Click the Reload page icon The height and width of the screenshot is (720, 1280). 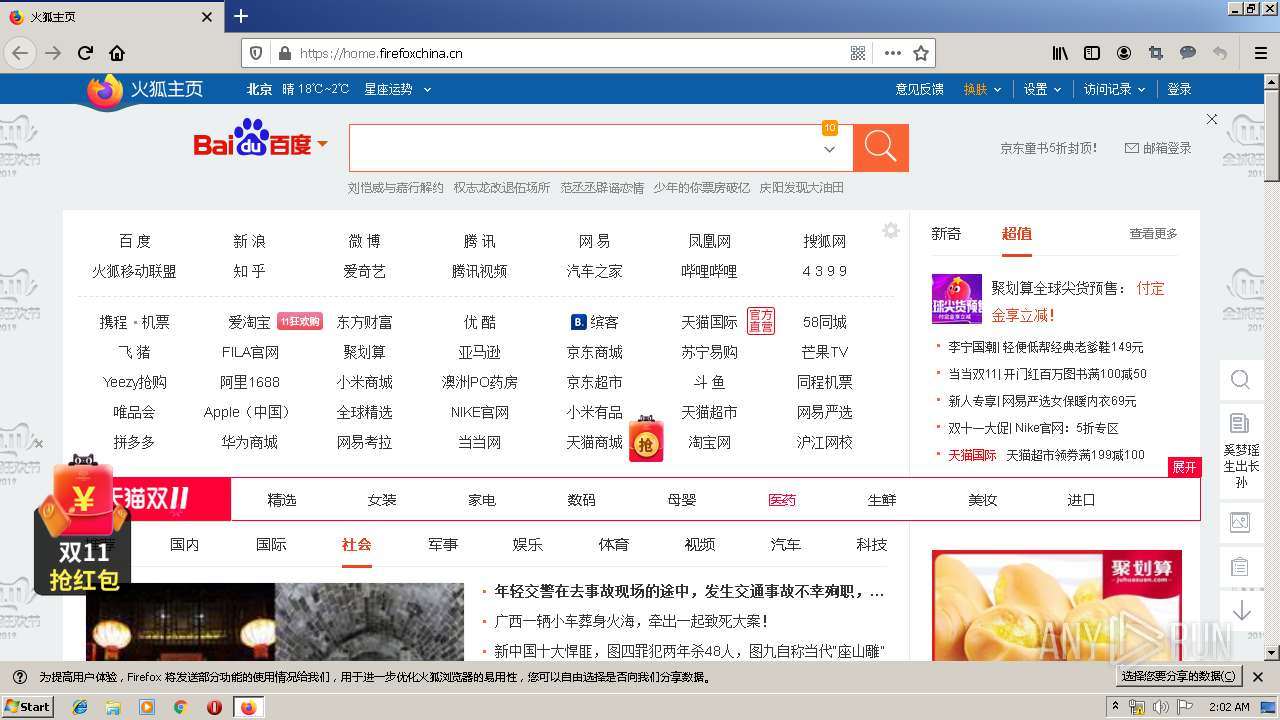pyautogui.click(x=85, y=53)
